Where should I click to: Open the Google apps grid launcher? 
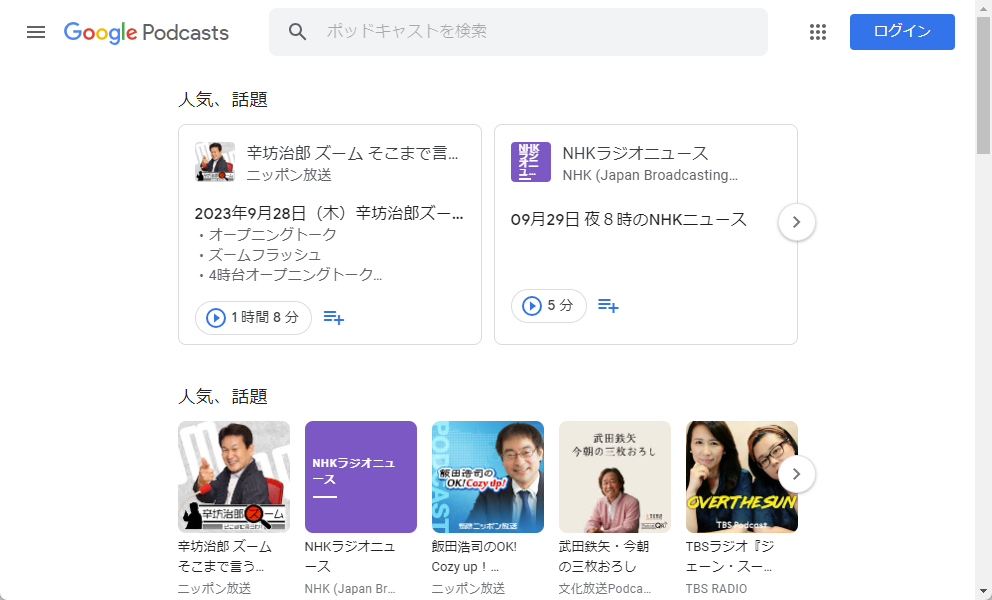pyautogui.click(x=818, y=32)
